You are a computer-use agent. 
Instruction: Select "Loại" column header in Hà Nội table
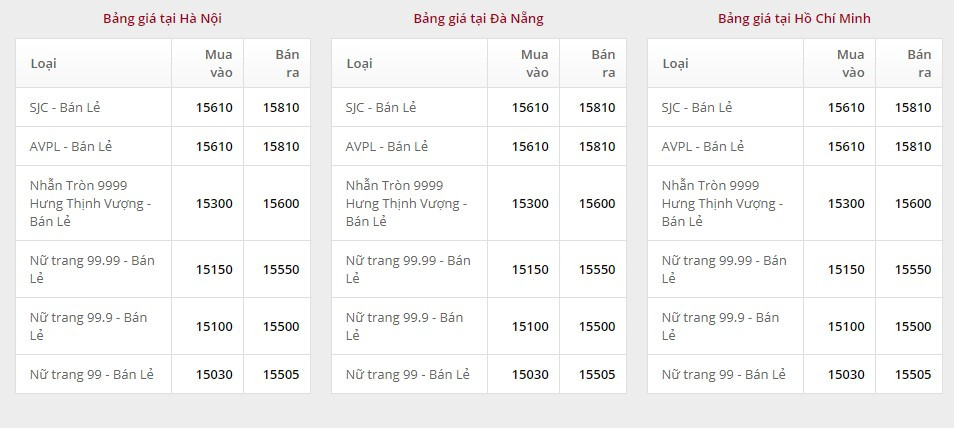tap(44, 63)
